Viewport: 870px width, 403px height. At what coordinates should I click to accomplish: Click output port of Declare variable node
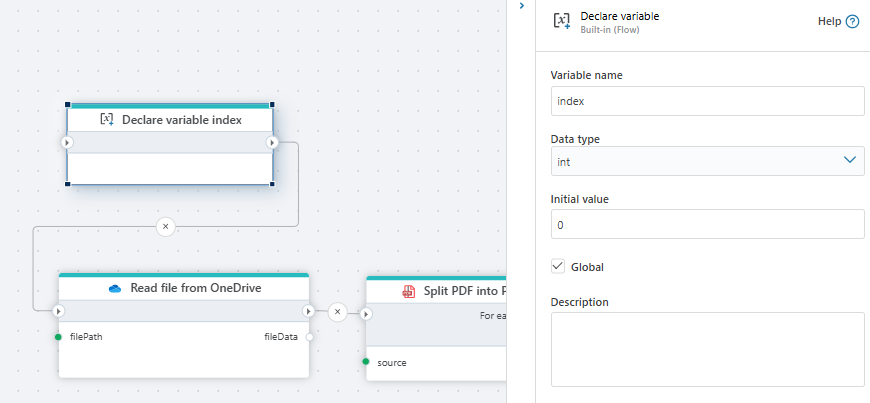[x=272, y=143]
